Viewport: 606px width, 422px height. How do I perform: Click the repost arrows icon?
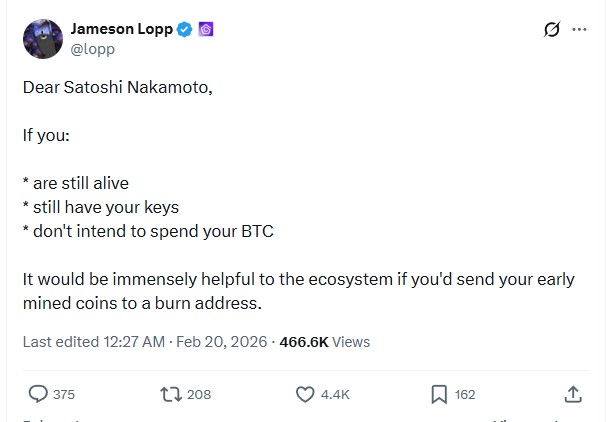coord(171,394)
